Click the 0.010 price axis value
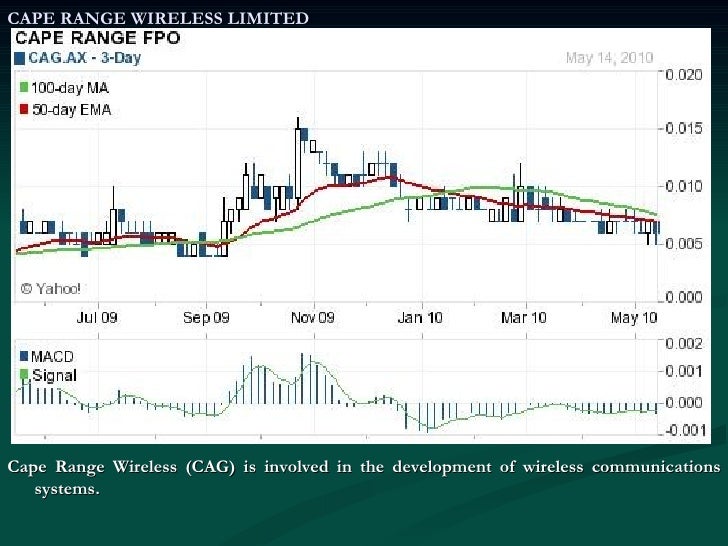Viewport: 728px width, 546px height. point(684,186)
